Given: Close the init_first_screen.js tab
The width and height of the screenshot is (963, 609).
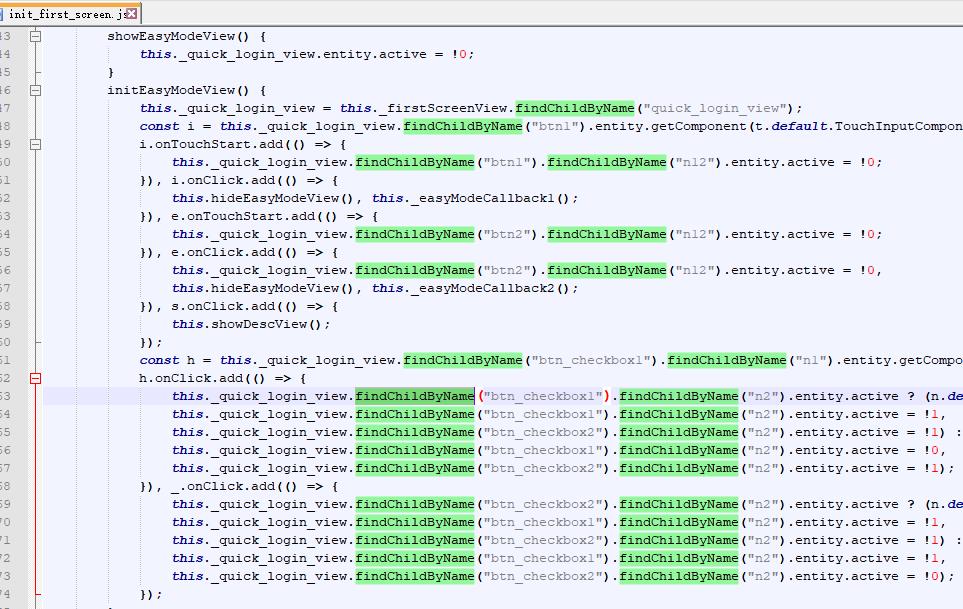Looking at the screenshot, I should [x=131, y=13].
